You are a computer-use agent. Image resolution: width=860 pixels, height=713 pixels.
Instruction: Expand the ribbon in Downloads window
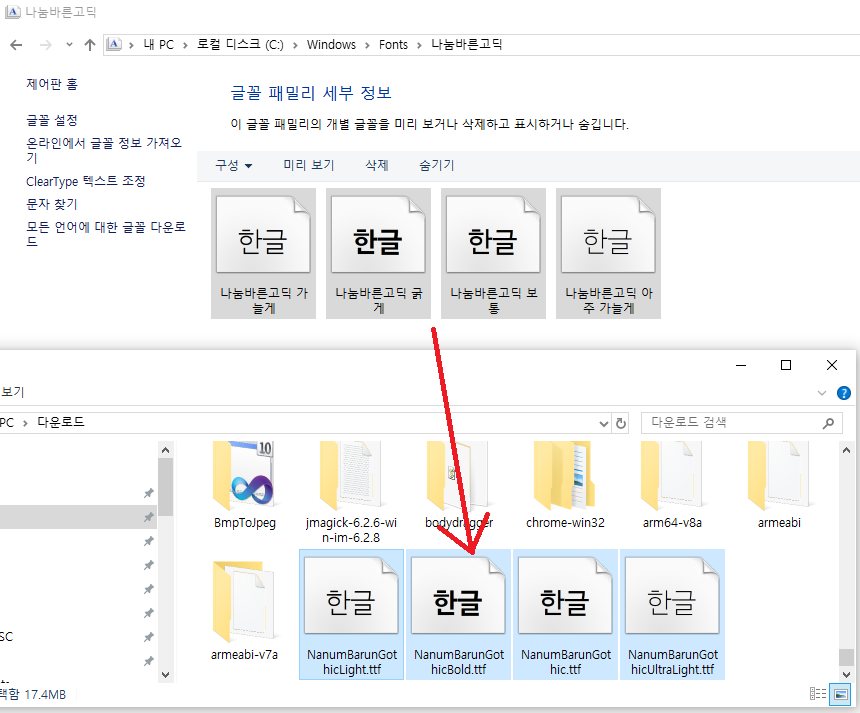(x=822, y=393)
